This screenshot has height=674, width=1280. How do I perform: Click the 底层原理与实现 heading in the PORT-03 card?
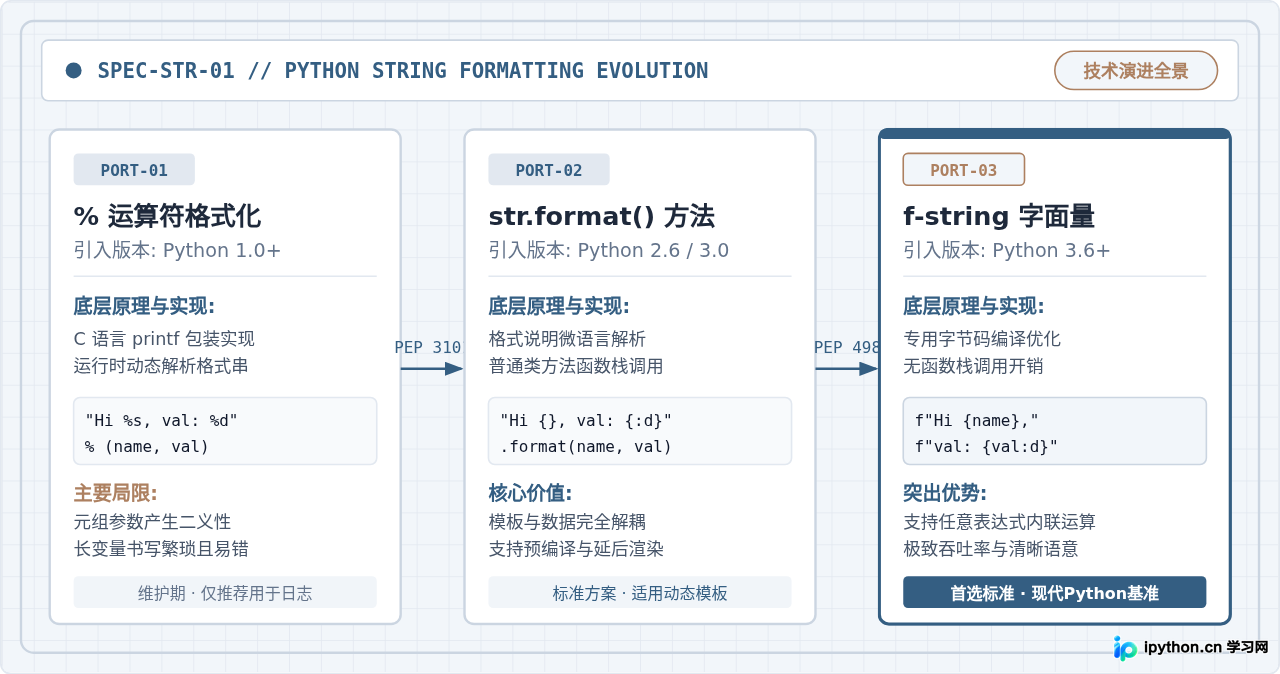pyautogui.click(x=974, y=306)
